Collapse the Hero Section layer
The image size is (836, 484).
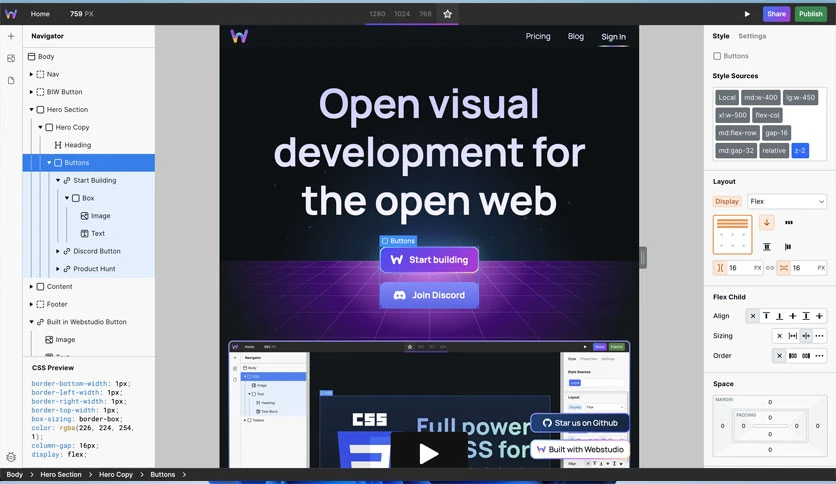point(31,109)
